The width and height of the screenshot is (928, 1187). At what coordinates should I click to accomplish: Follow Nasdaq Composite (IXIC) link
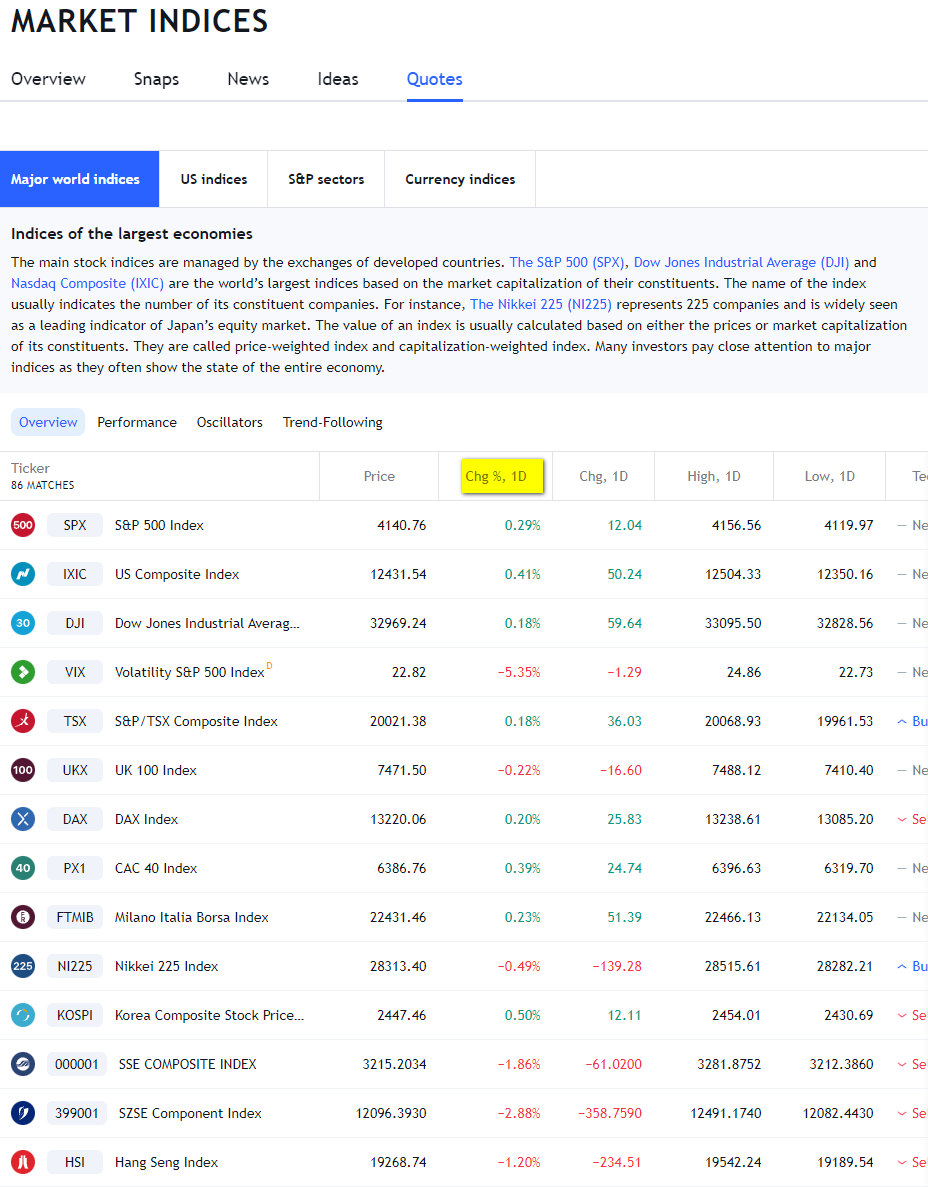click(x=87, y=283)
